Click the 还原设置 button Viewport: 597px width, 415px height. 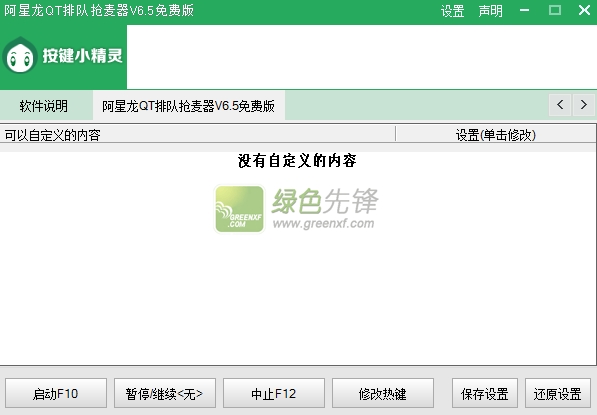coord(558,393)
